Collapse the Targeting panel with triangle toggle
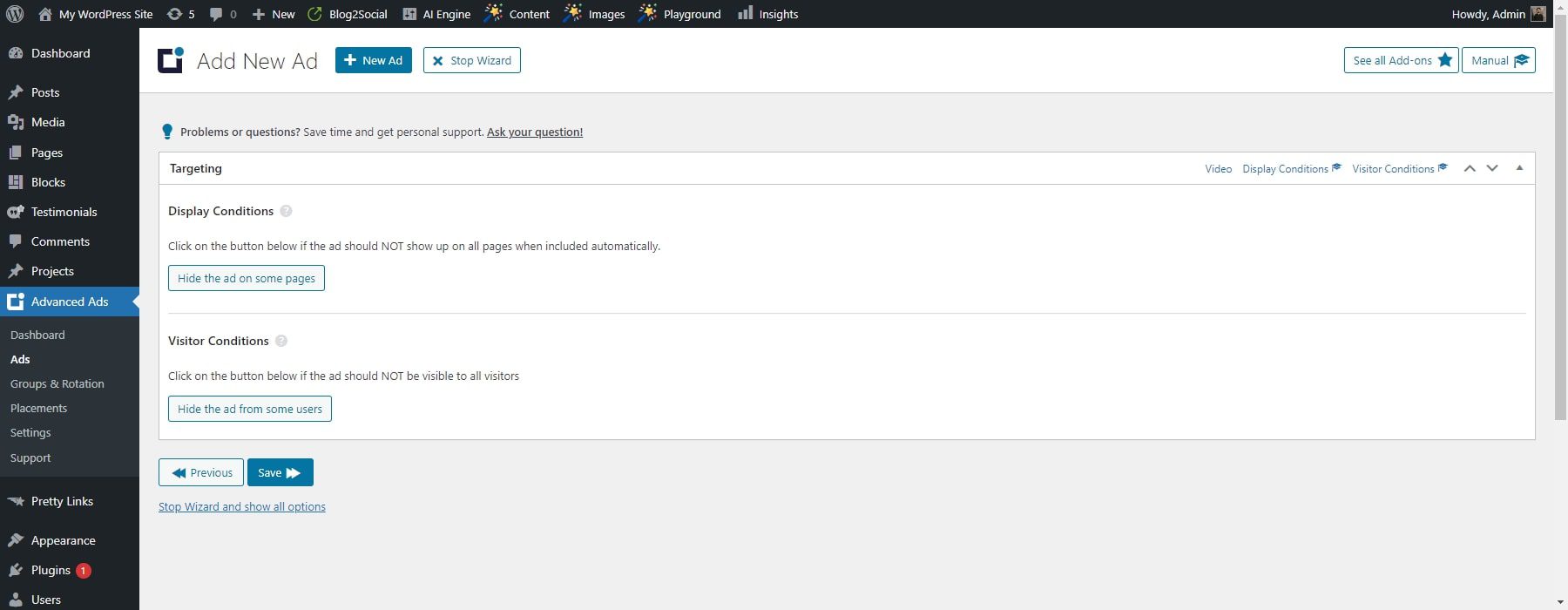 point(1519,168)
